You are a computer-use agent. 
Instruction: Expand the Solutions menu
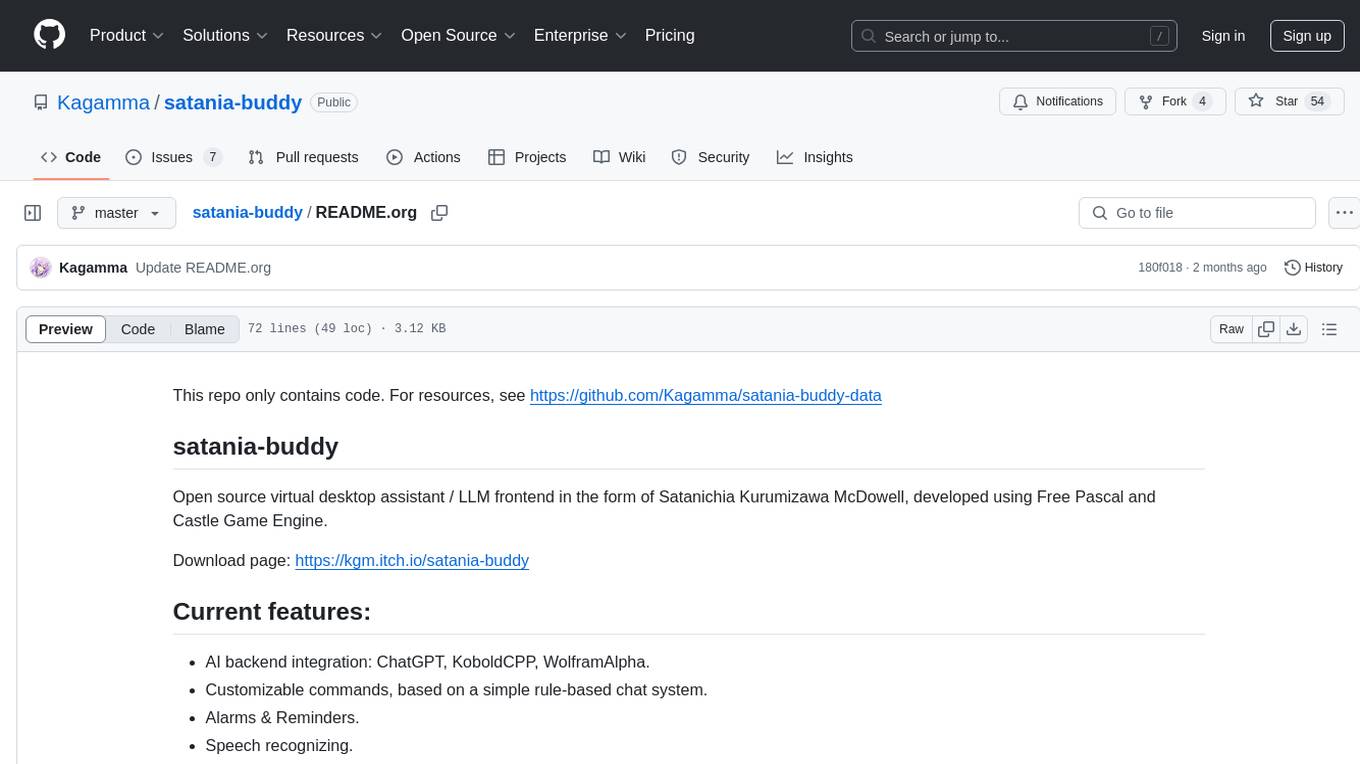pyautogui.click(x=225, y=35)
